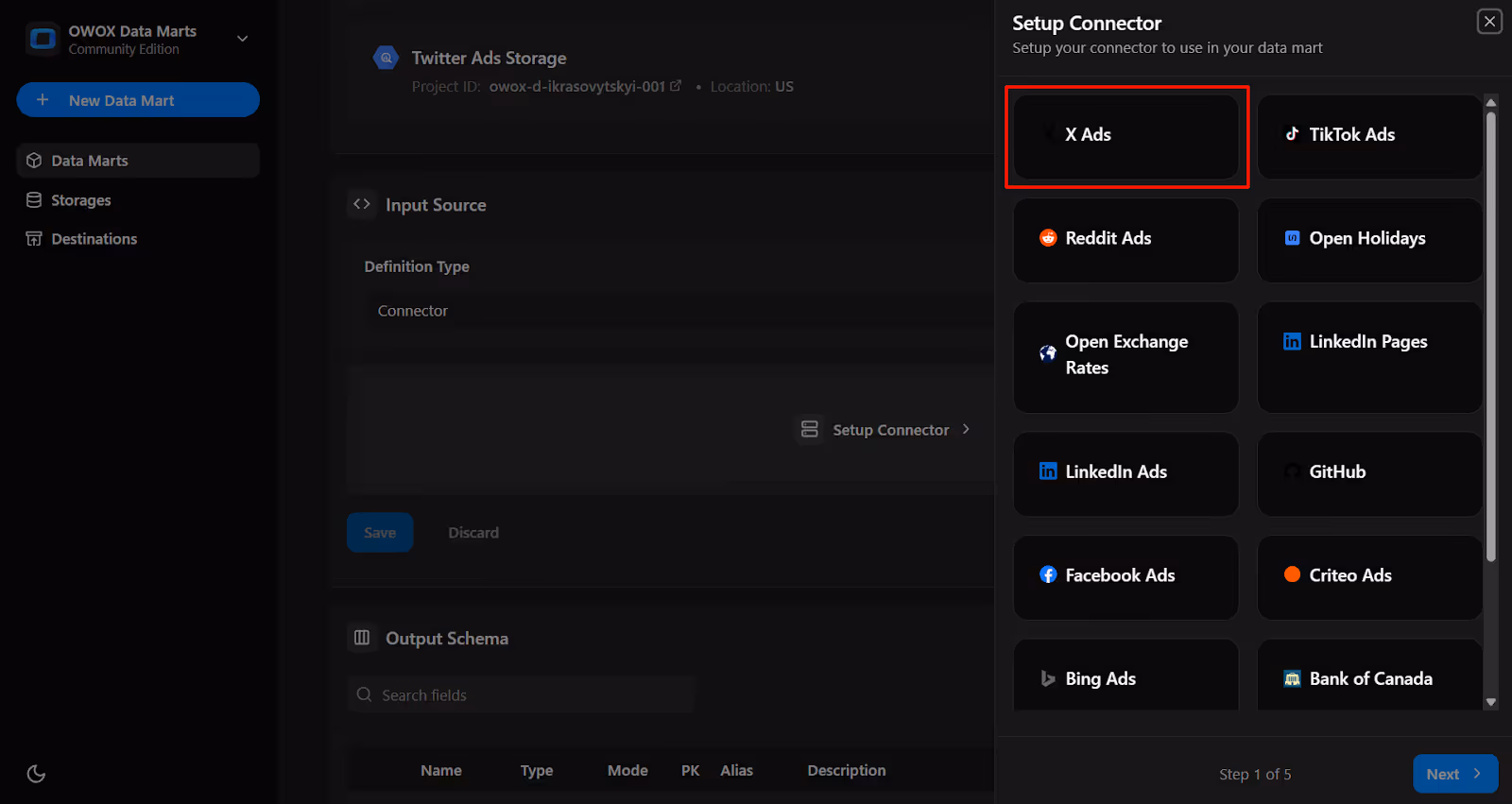Save the input source settings

(x=380, y=533)
